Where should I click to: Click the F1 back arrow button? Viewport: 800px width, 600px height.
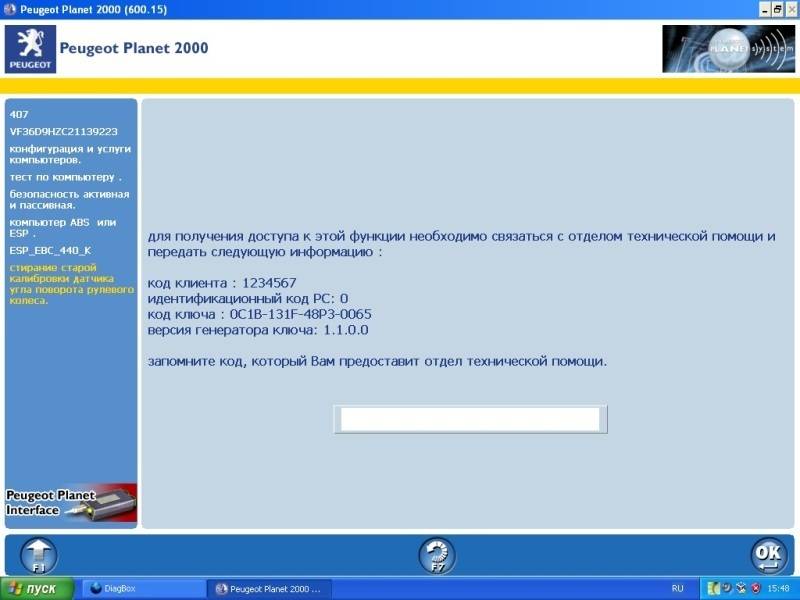pyautogui.click(x=38, y=554)
